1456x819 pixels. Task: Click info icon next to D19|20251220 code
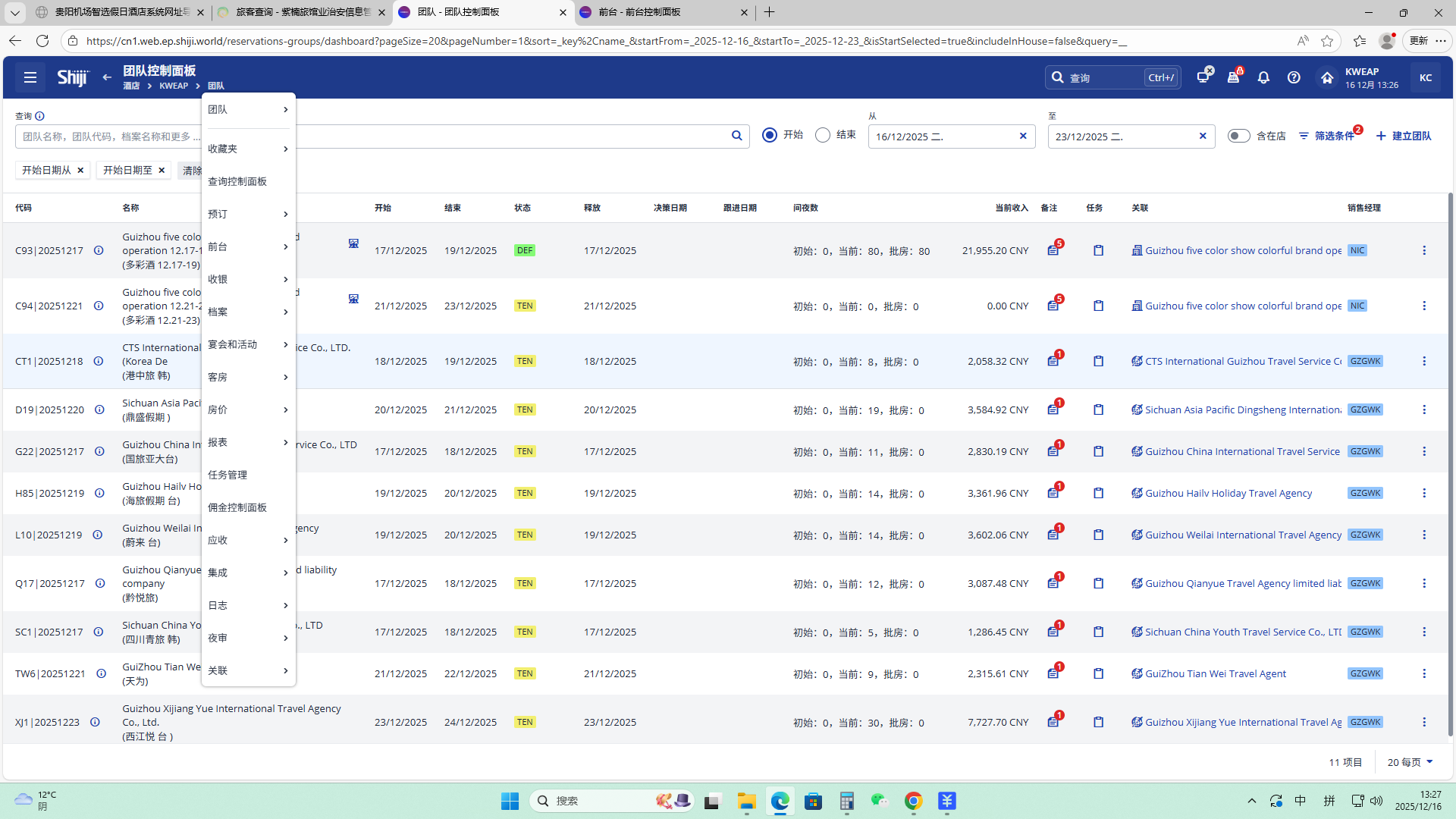(99, 410)
